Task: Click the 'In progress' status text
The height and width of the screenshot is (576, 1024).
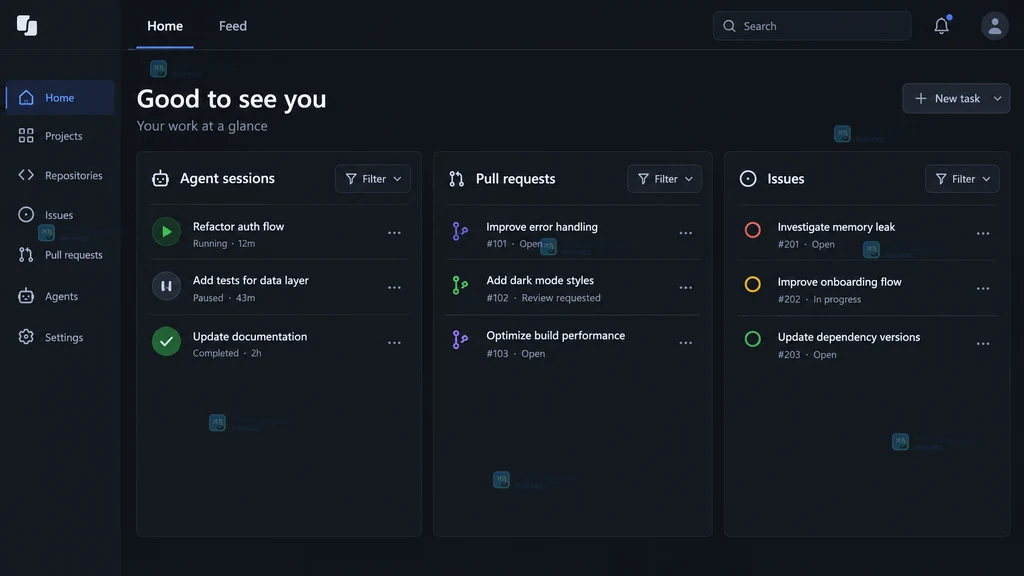Action: [837, 299]
